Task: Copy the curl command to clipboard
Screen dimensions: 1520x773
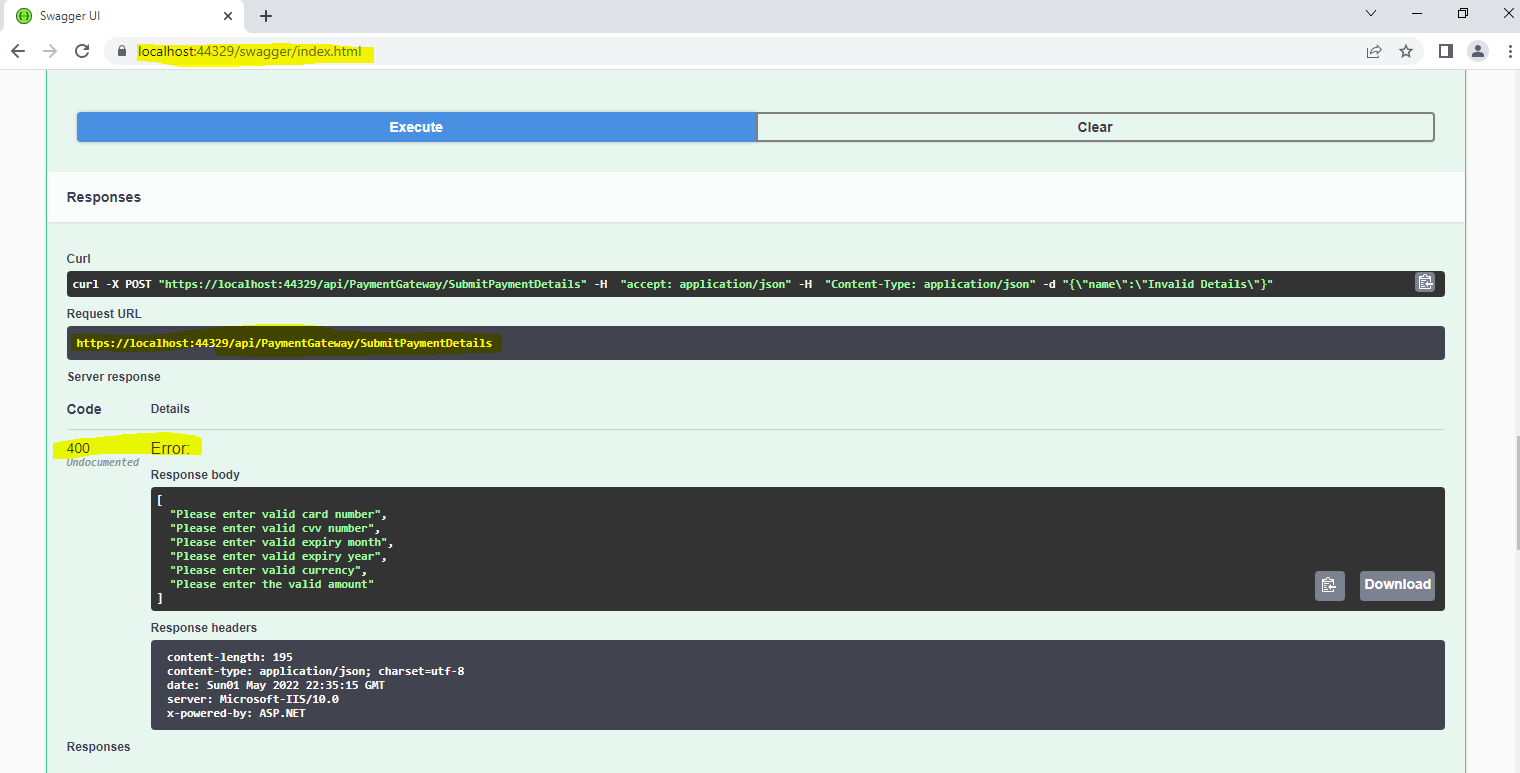Action: [1424, 283]
